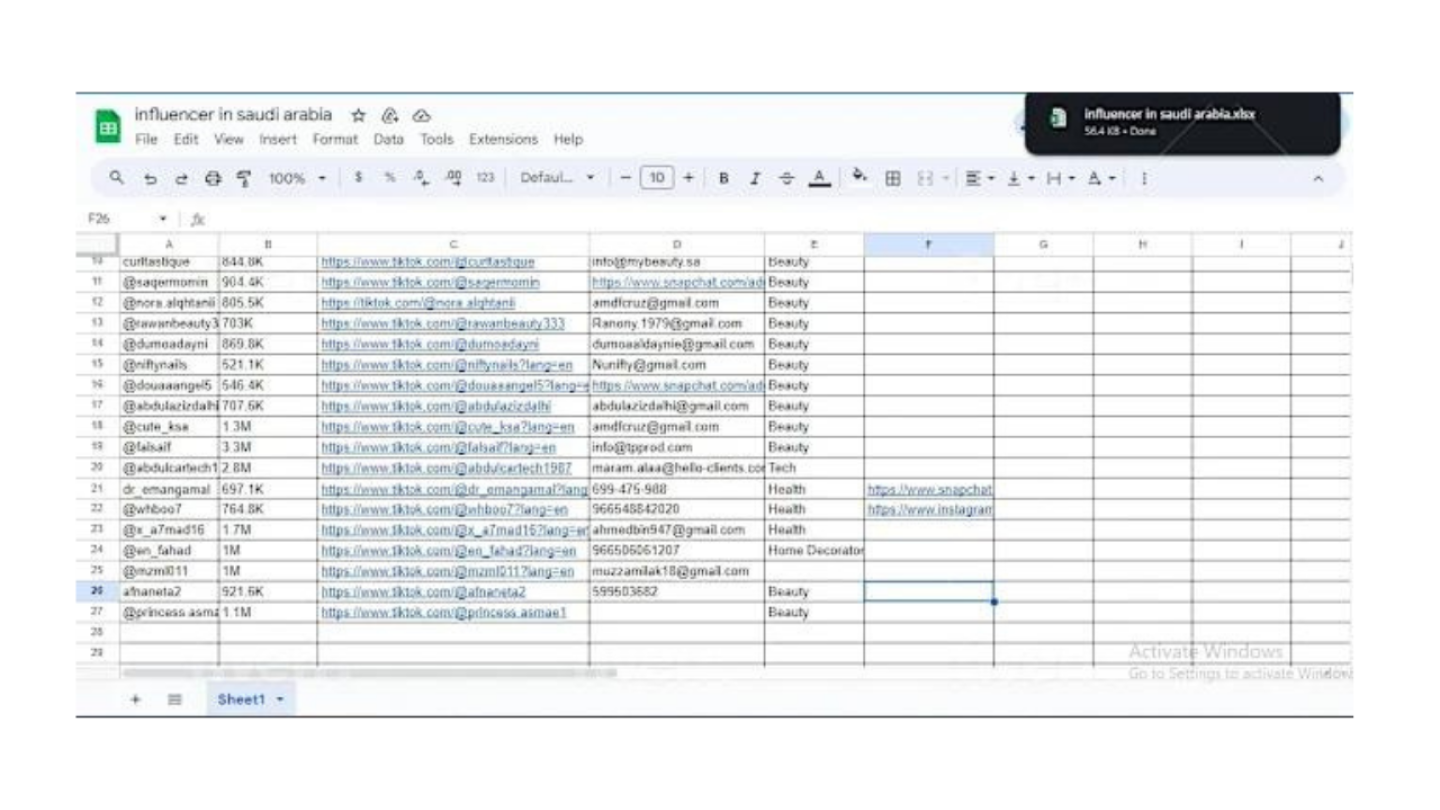
Task: Open the Insert menu
Action: point(278,139)
